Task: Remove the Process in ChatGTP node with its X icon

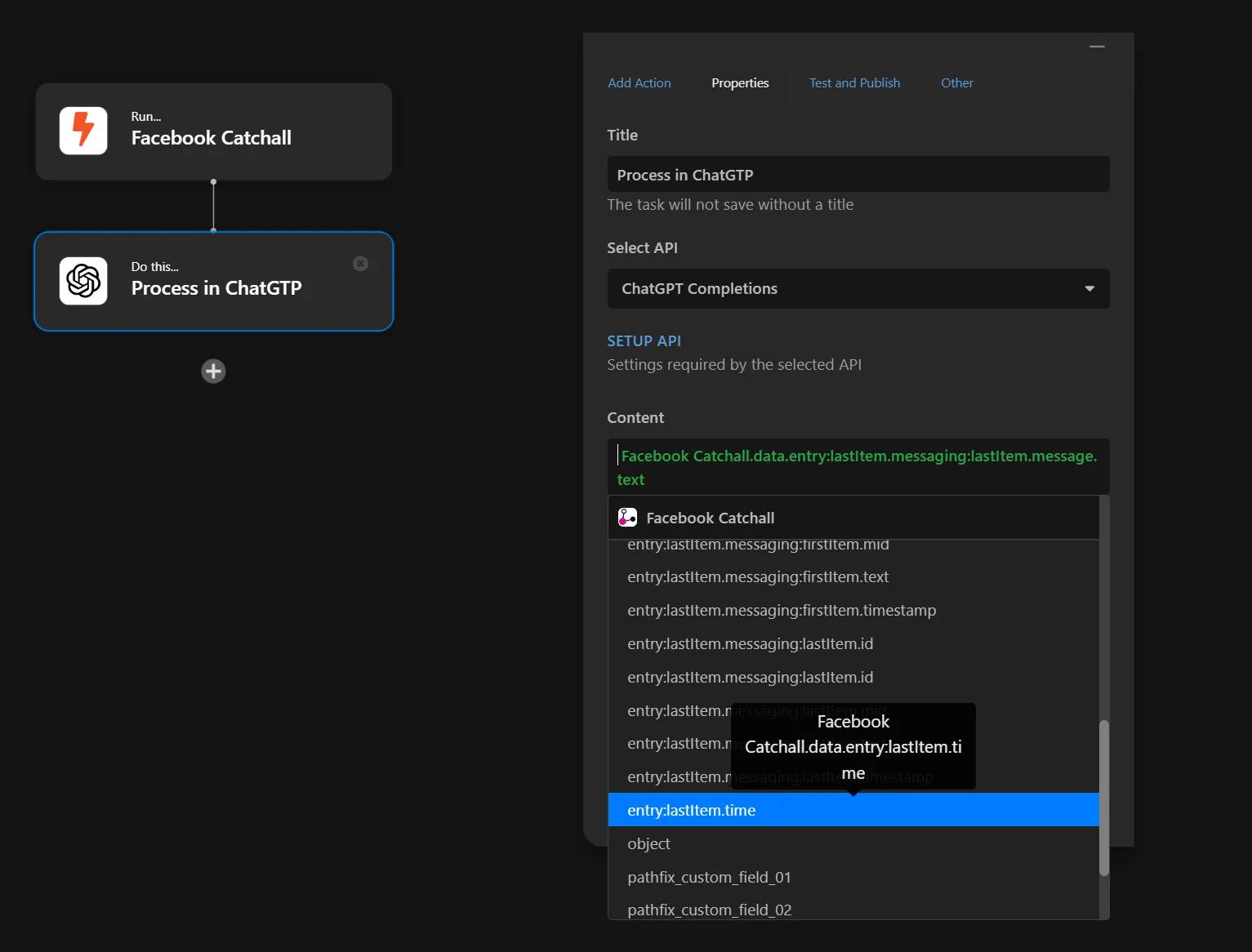Action: 360,264
